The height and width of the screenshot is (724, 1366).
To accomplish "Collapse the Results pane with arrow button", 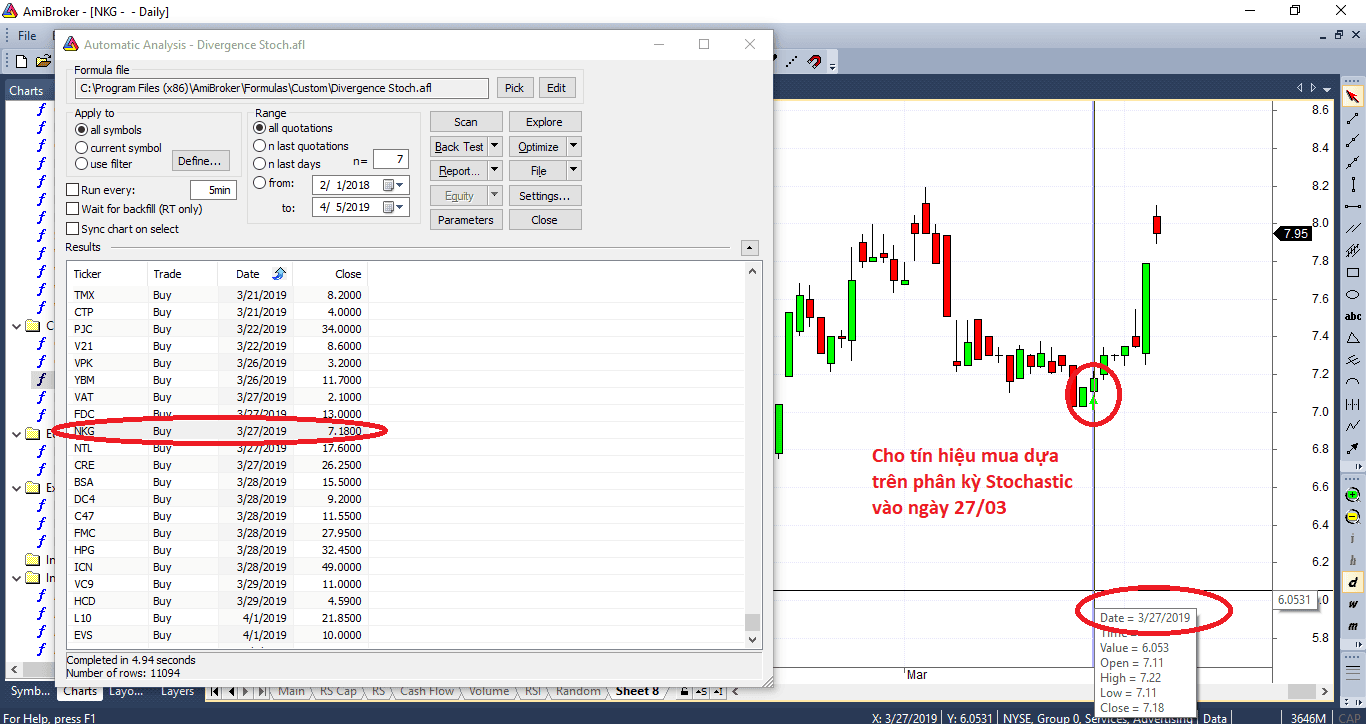I will (x=751, y=248).
